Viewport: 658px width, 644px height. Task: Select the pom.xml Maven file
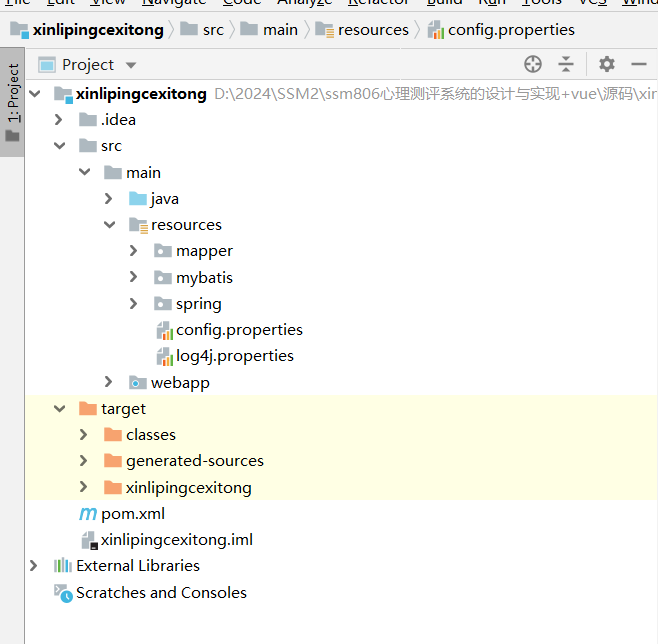[x=132, y=514]
